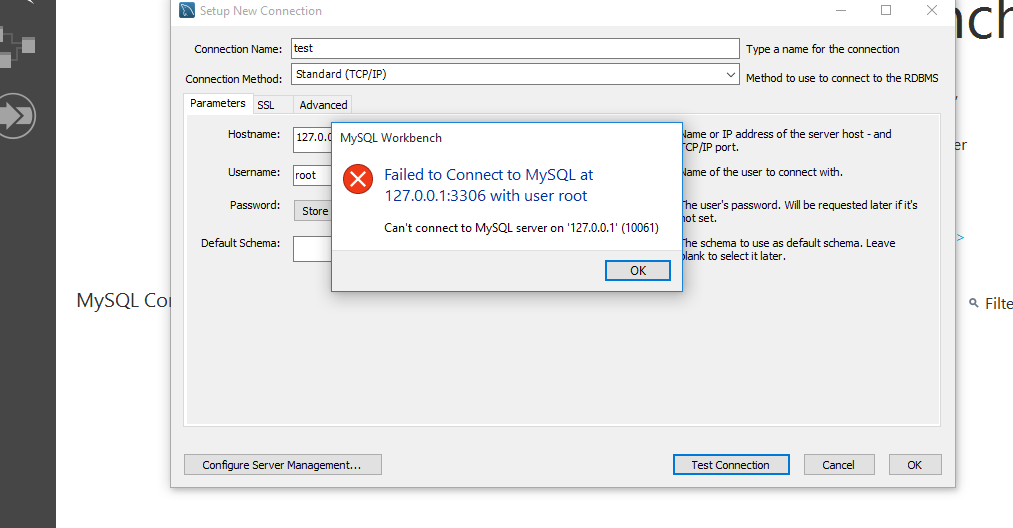Expand the Connection Method dropdown arrow
Image resolution: width=1013 pixels, height=528 pixels.
tap(731, 75)
